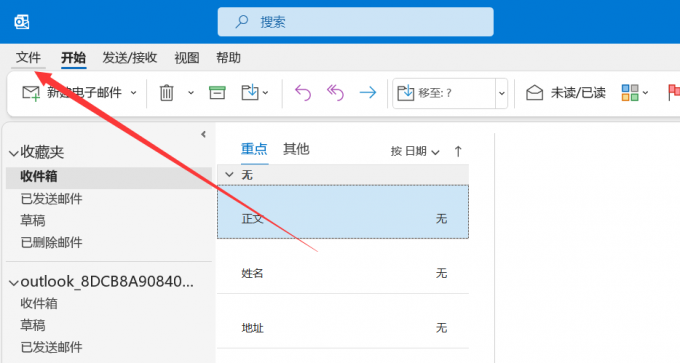Open the 帮助 ribbon tab
The height and width of the screenshot is (363, 680).
pyautogui.click(x=228, y=58)
